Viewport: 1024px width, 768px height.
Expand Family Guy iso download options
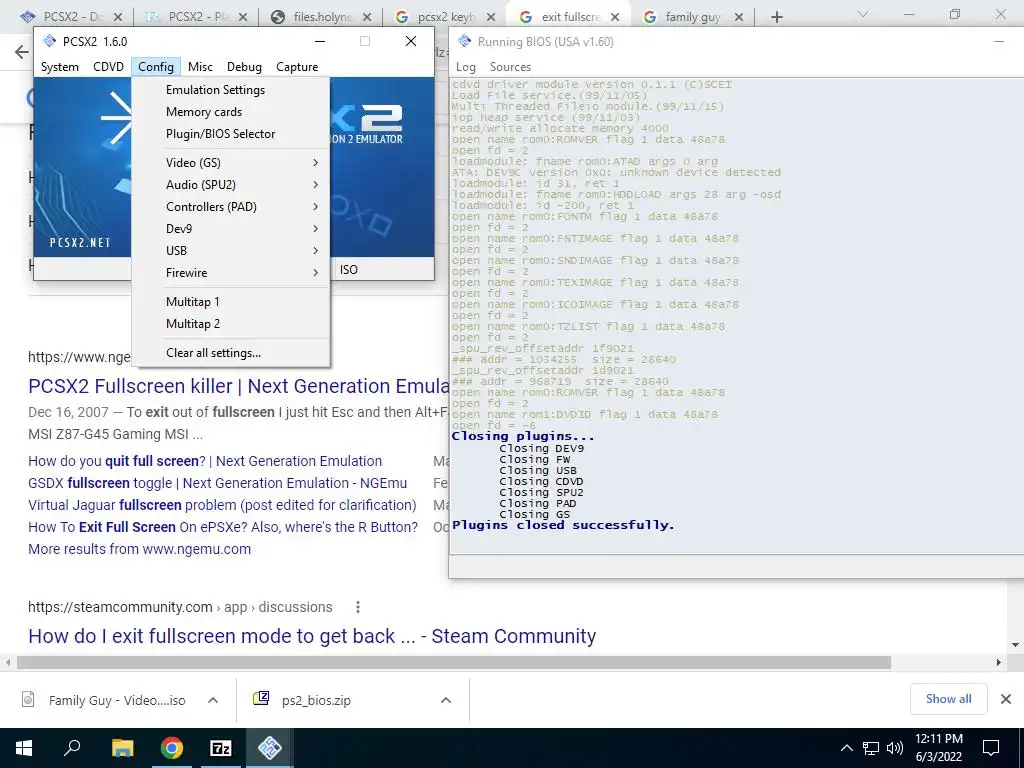pos(213,700)
